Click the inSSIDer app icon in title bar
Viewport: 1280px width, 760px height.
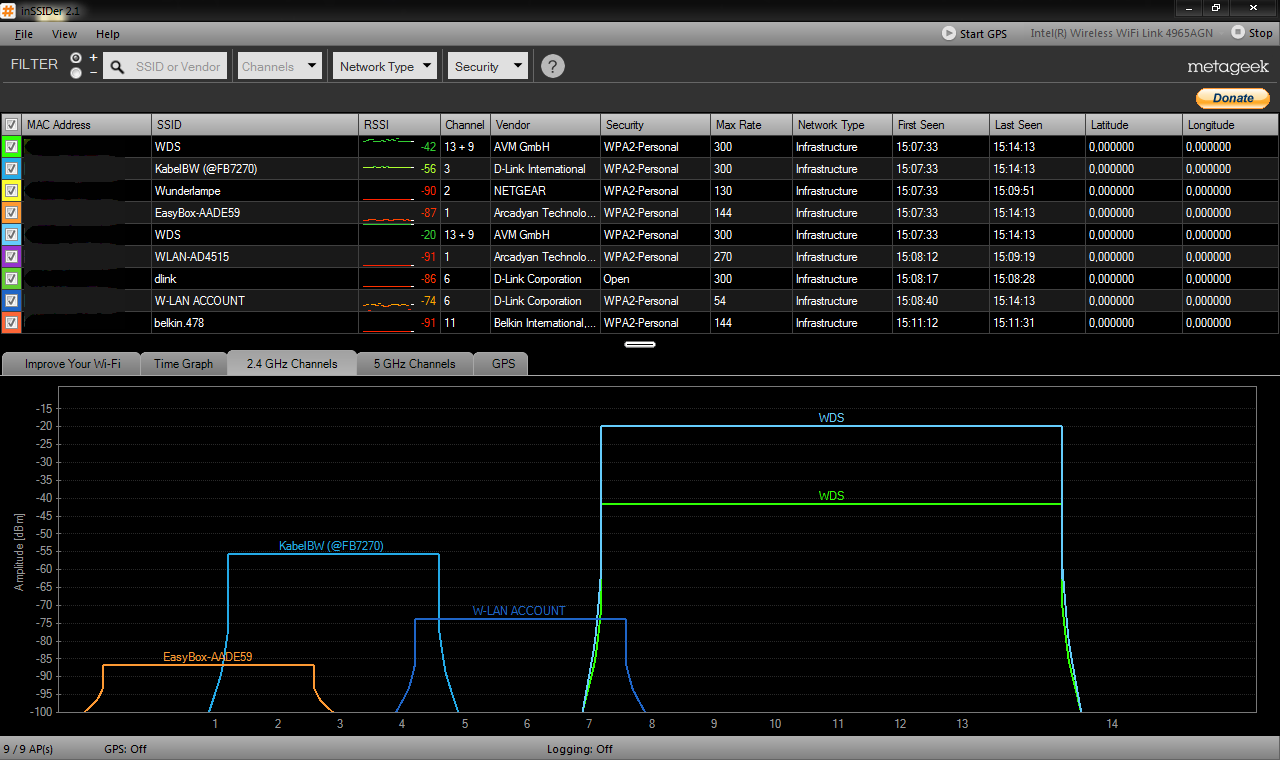coord(9,9)
